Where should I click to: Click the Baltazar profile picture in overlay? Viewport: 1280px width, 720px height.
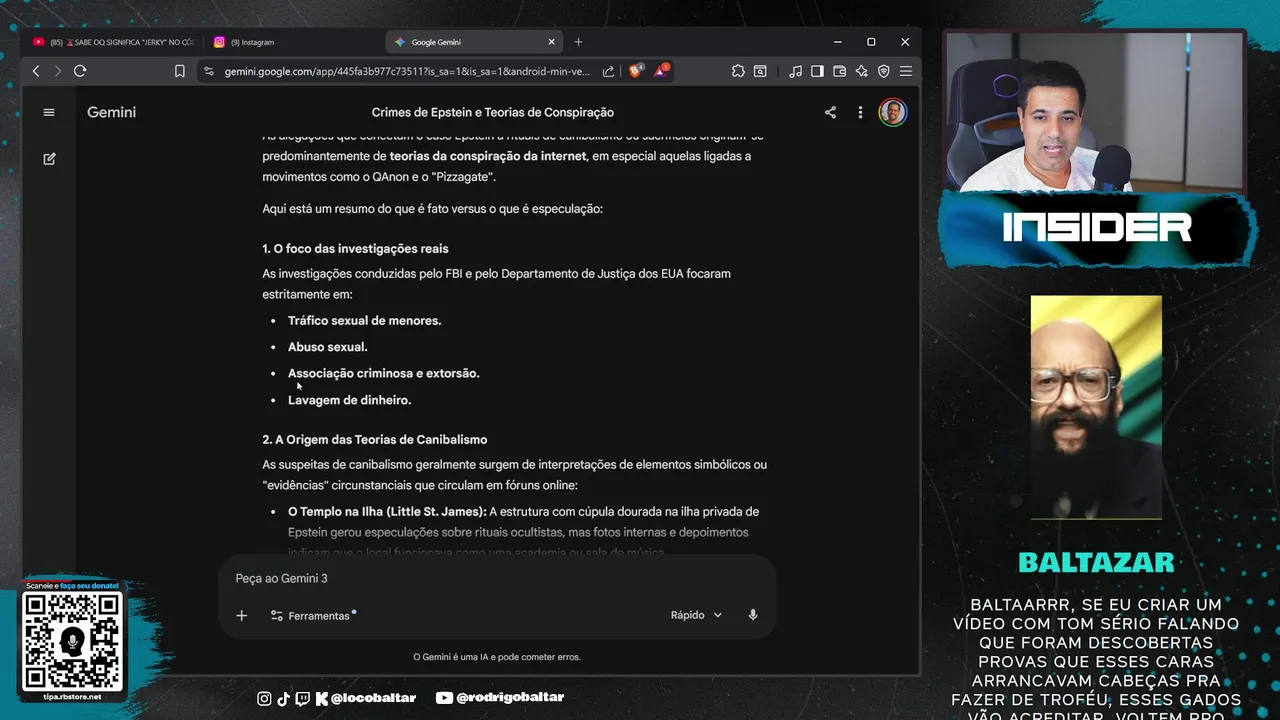[x=1096, y=407]
